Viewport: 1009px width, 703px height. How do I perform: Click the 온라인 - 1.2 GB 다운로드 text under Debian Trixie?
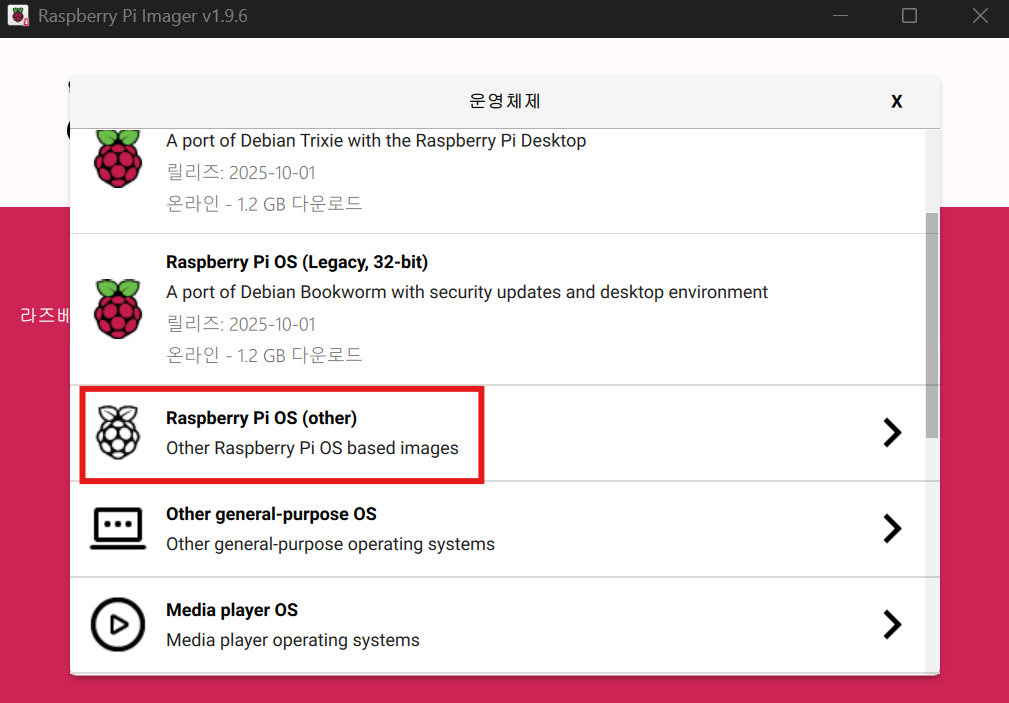pyautogui.click(x=264, y=204)
